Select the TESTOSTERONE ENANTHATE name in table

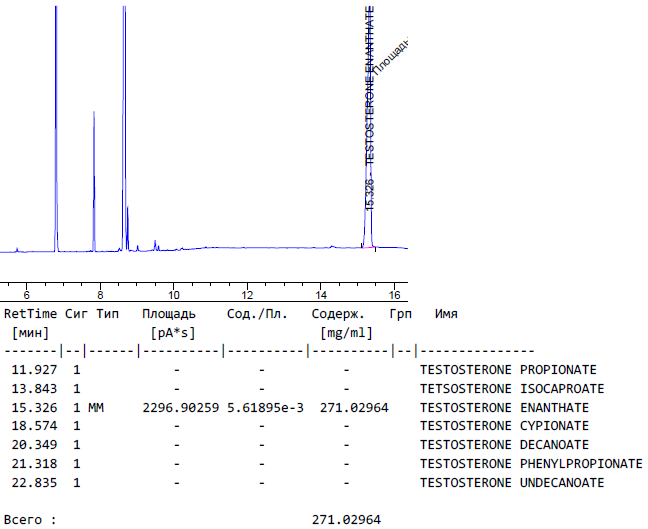[x=504, y=408]
